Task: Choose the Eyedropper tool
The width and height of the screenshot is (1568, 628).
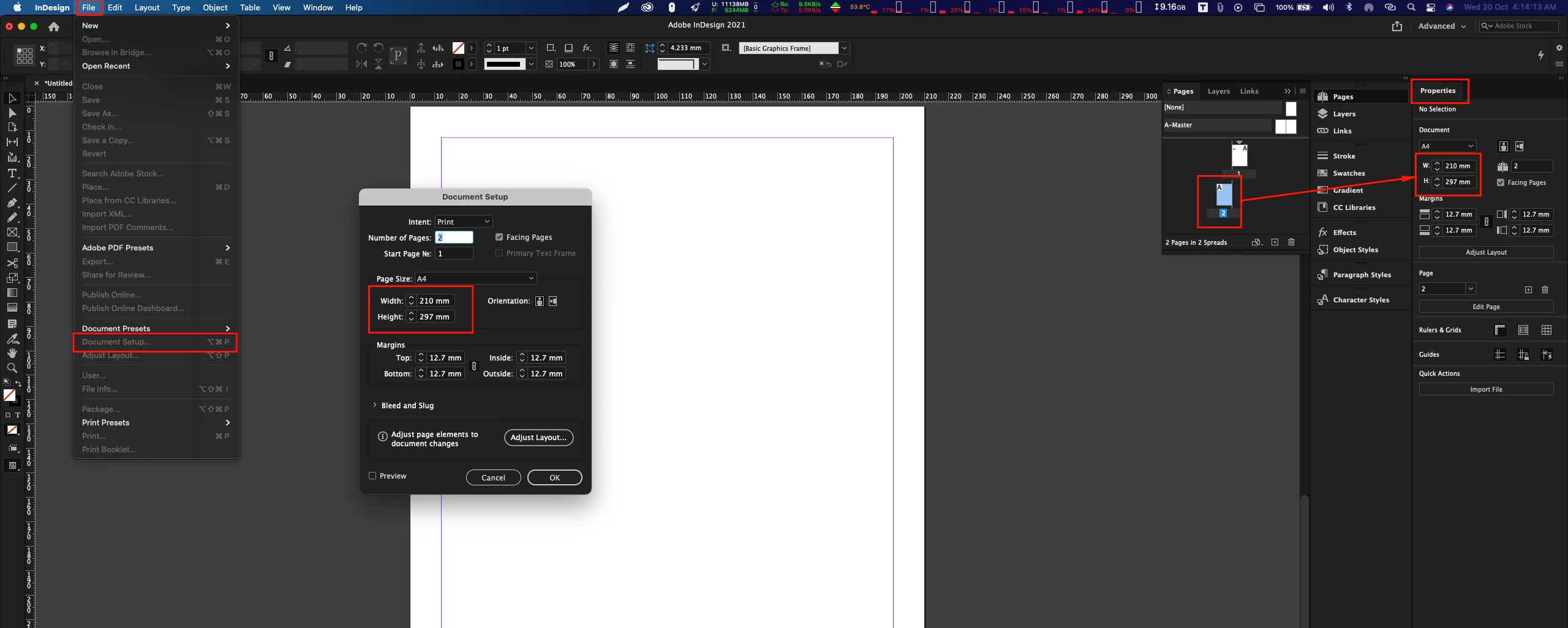Action: point(12,338)
